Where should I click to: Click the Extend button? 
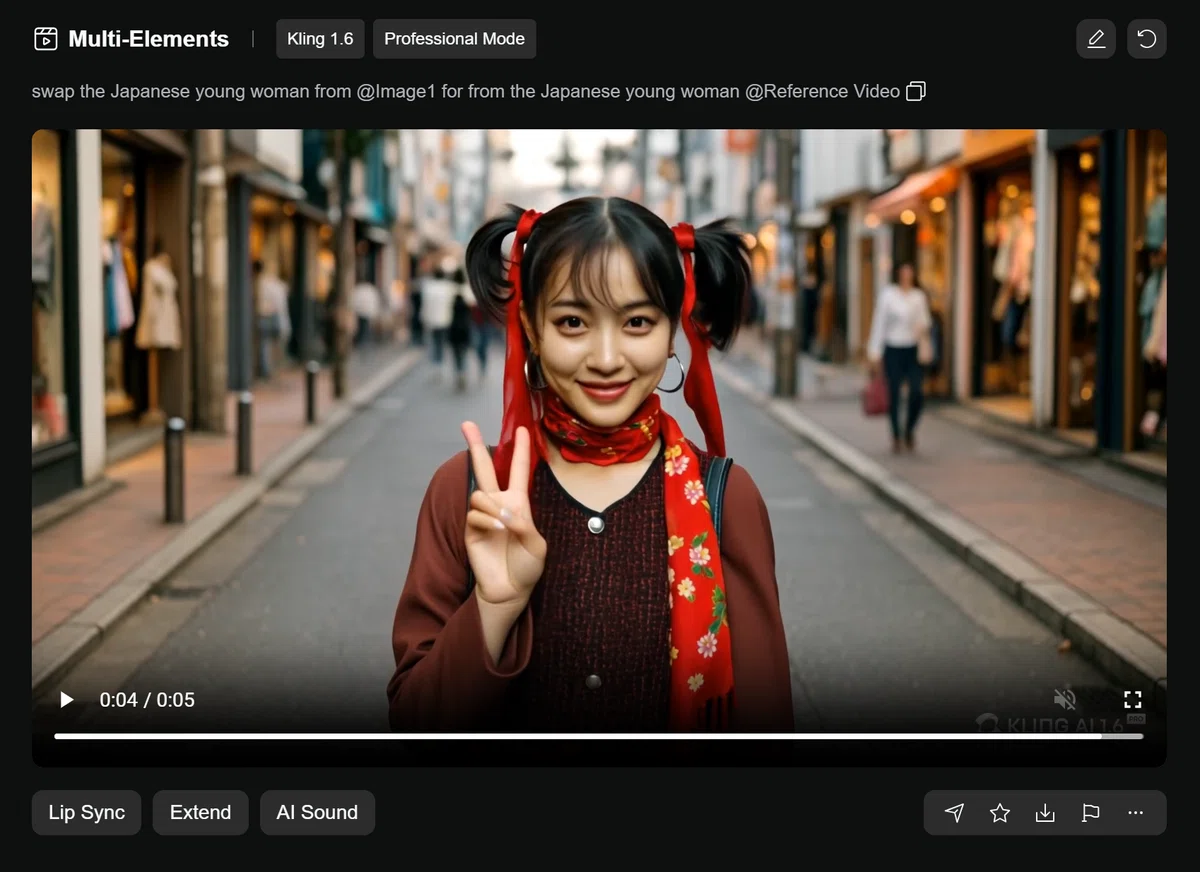tap(200, 812)
